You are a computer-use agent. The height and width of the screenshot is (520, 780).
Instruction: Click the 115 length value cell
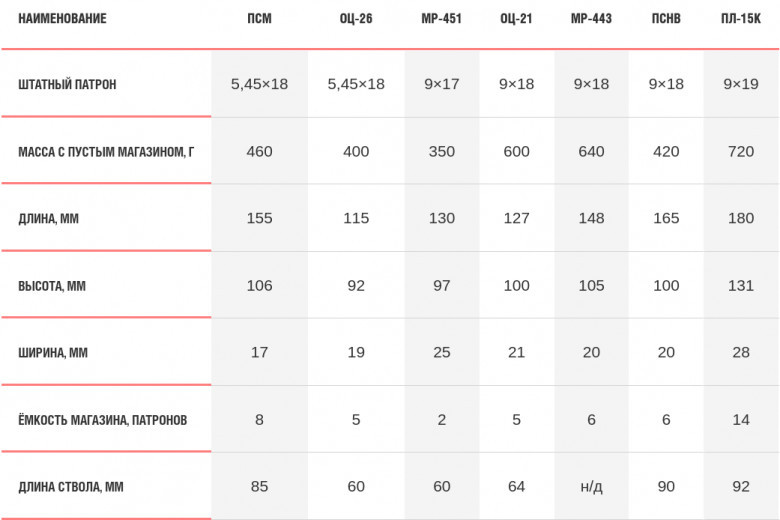tap(356, 218)
